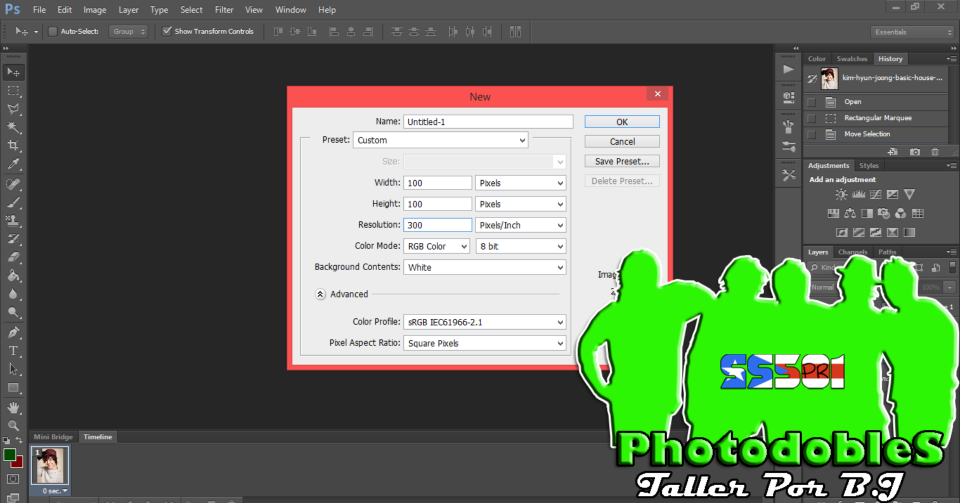This screenshot has width=960, height=503.
Task: Open the Resolution units Pixels/Inch dropdown
Action: [520, 225]
